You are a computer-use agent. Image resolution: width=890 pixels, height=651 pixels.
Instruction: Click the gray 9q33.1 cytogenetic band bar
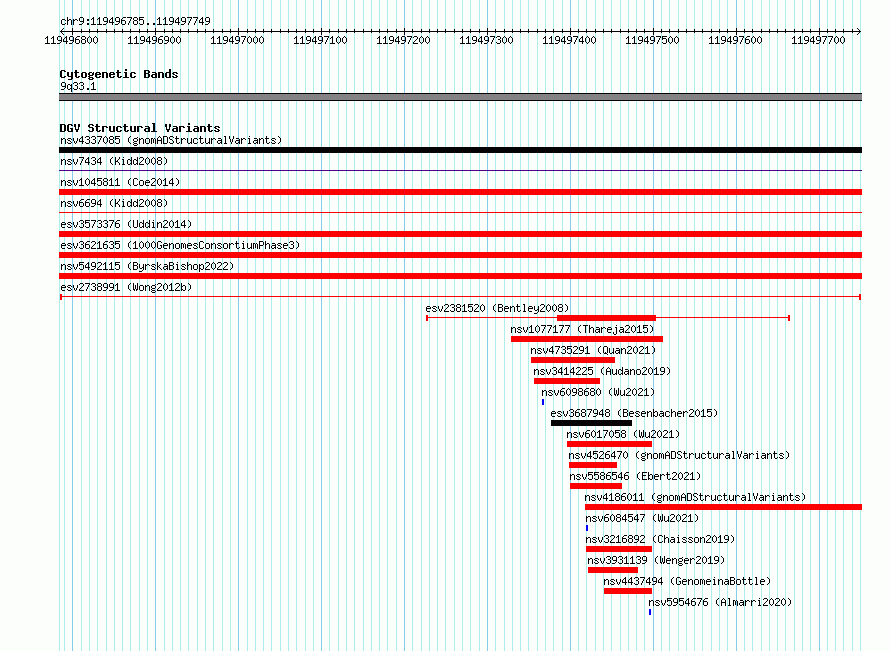(x=460, y=97)
